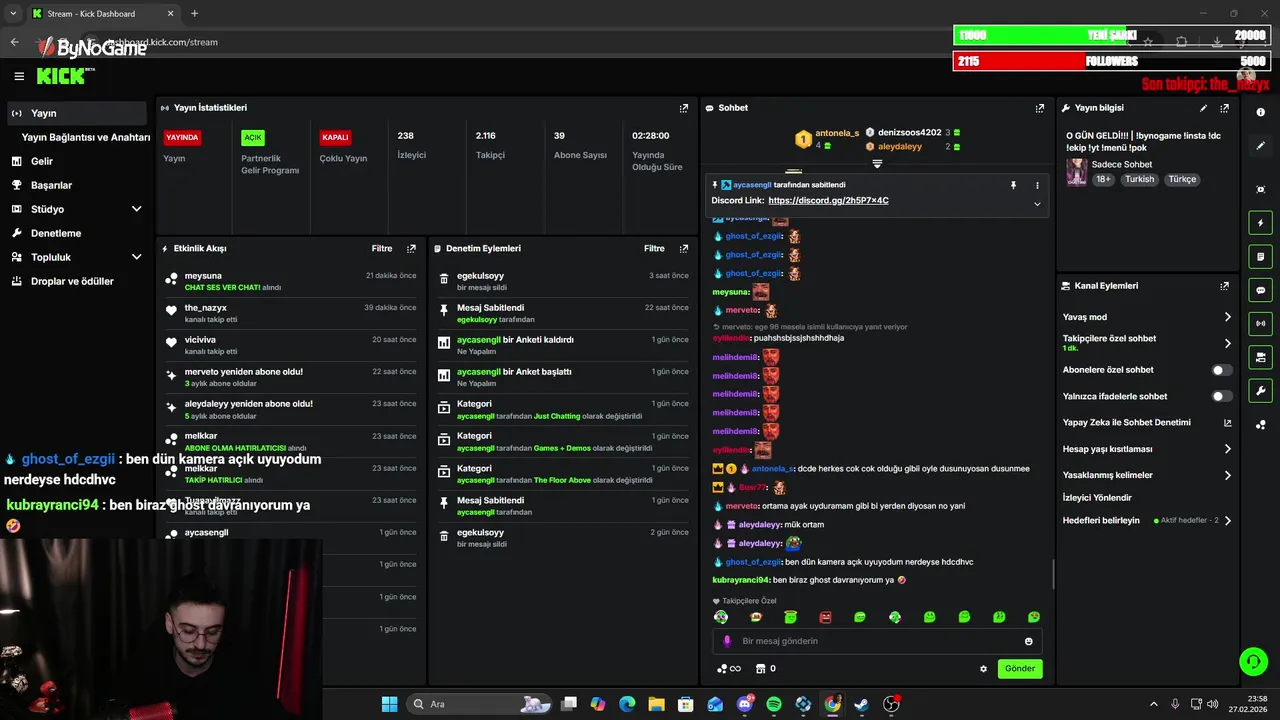Open Discord from the taskbar
The width and height of the screenshot is (1280, 720).
point(744,704)
